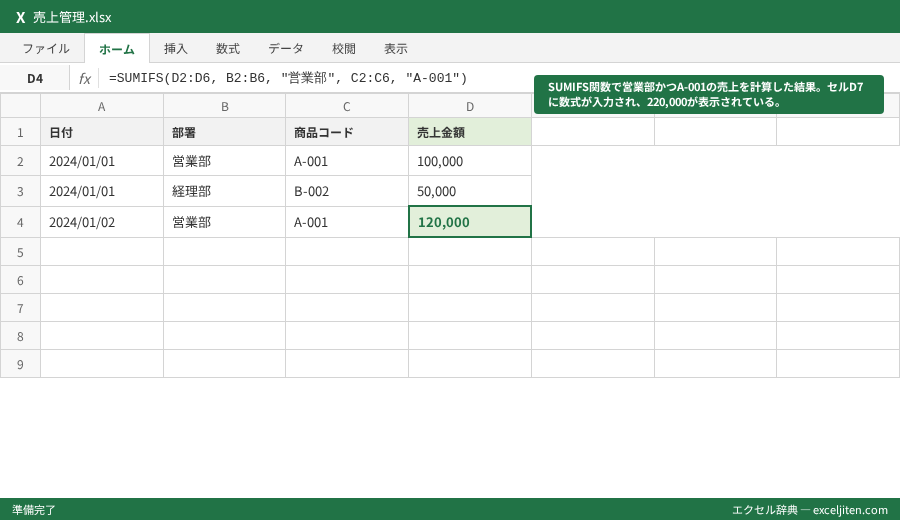This screenshot has height=520, width=900.
Task: Select the A-001 cell in row 2
Action: tap(347, 161)
